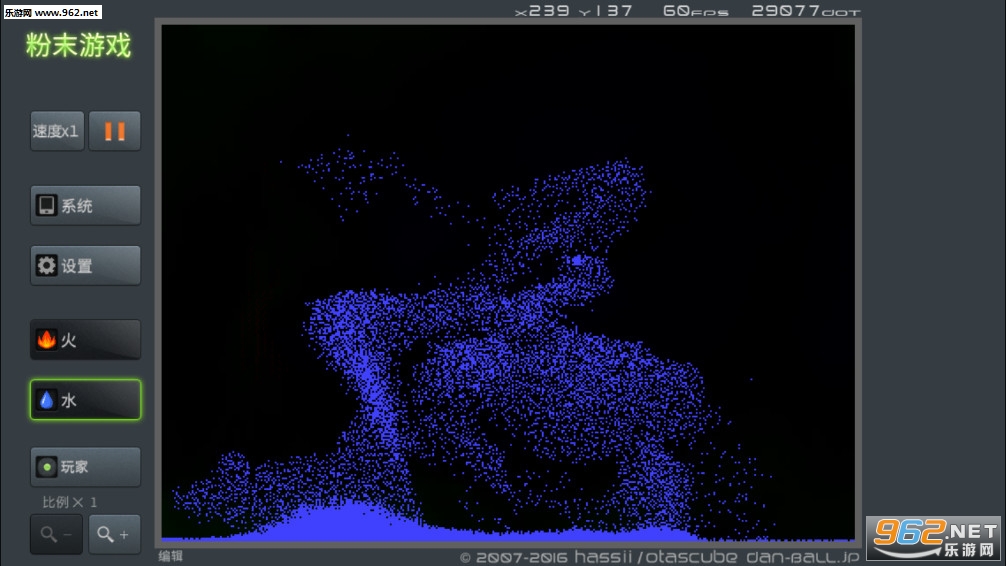
Task: Pause the simulation with the orange pause button
Action: pyautogui.click(x=115, y=131)
